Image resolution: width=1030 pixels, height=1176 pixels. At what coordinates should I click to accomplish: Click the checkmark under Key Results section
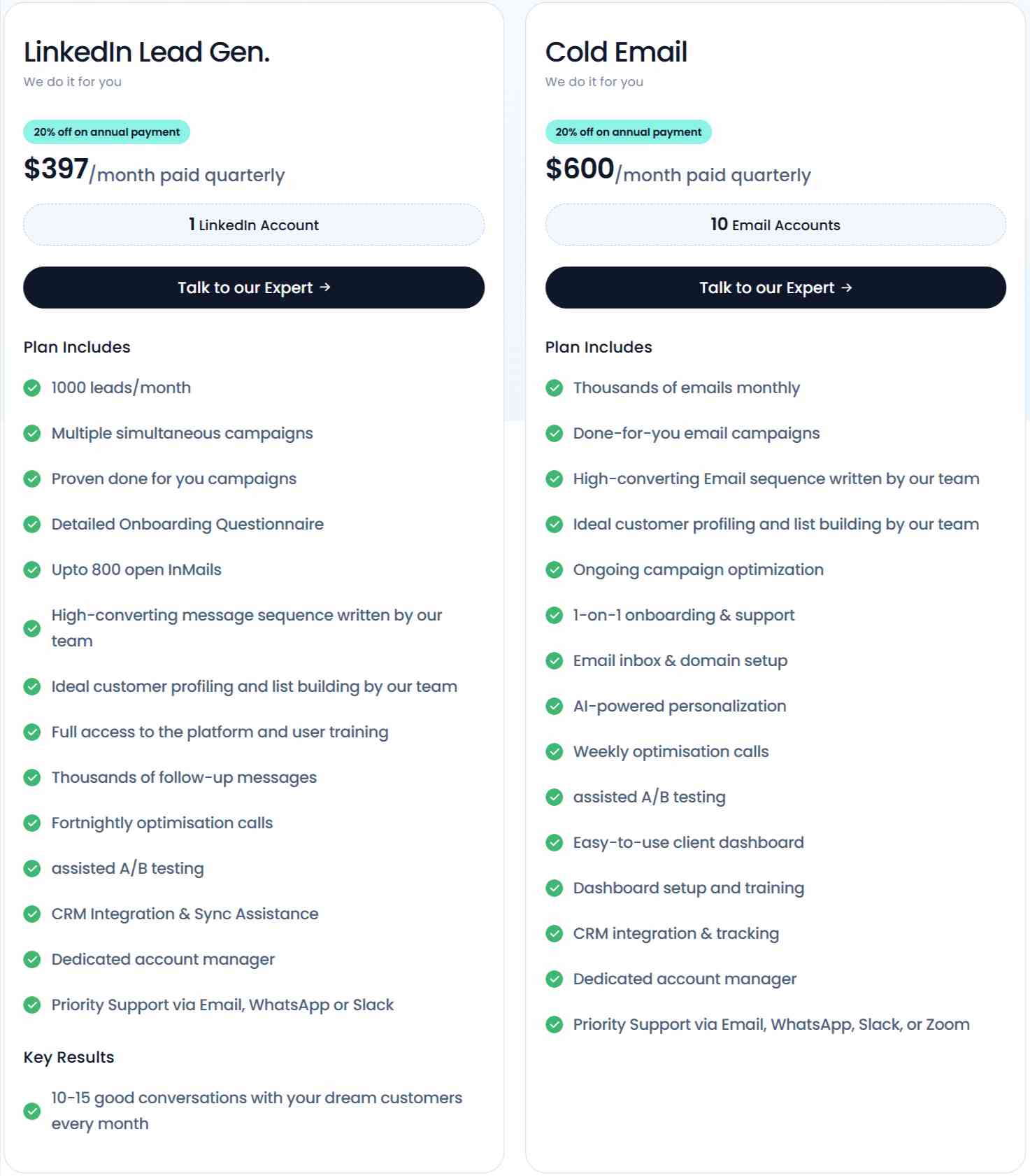tap(32, 1110)
